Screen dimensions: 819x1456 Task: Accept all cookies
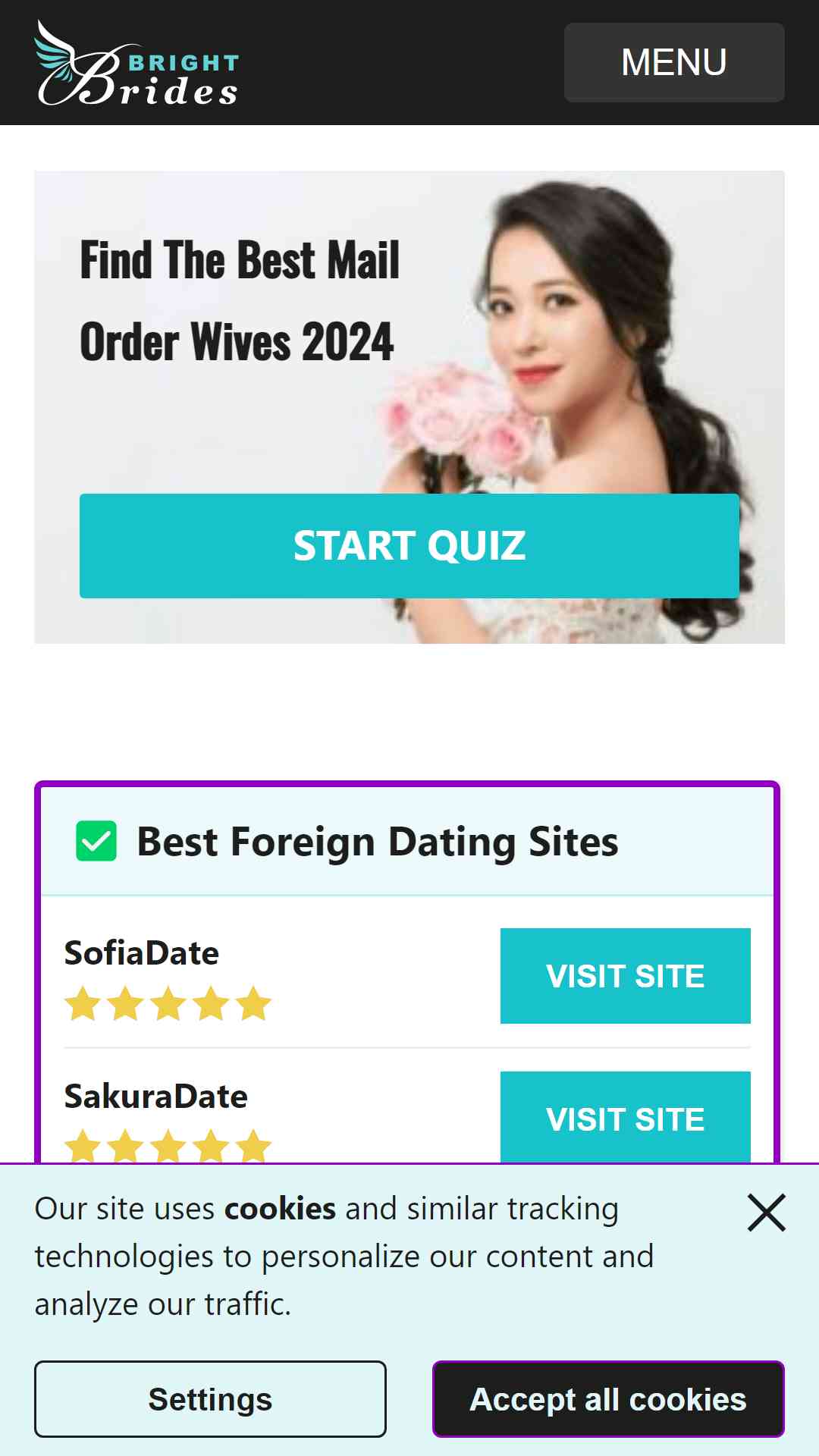(608, 1399)
